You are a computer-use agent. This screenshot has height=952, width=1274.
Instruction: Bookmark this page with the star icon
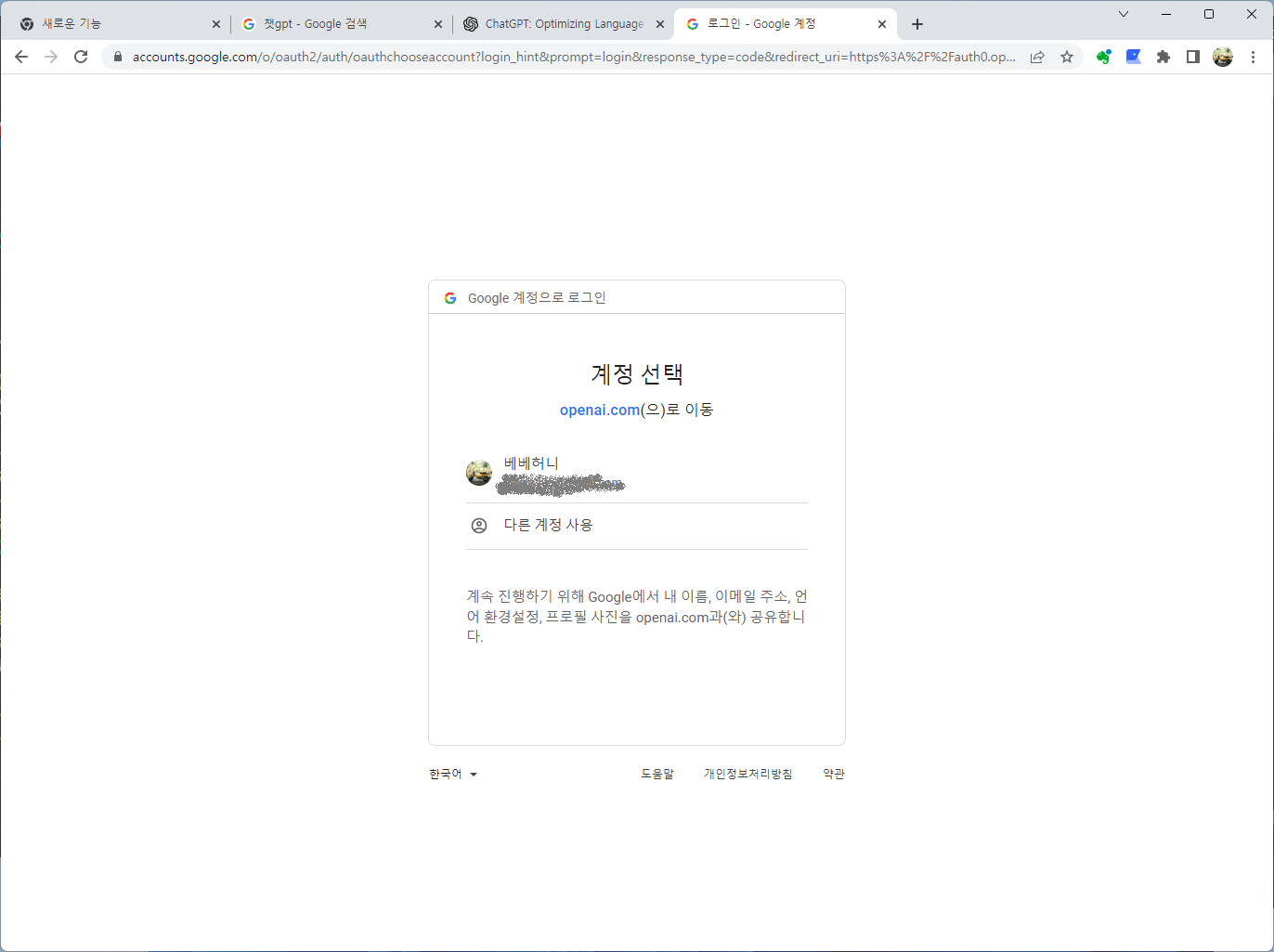[1067, 57]
